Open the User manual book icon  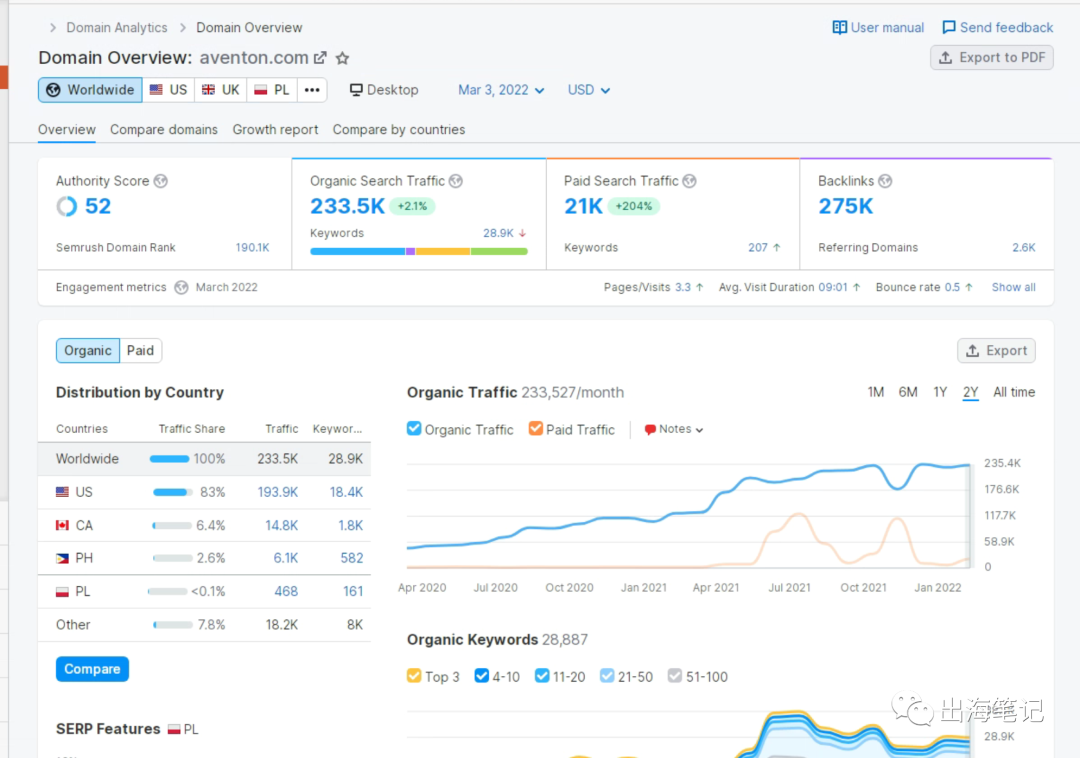click(x=840, y=28)
